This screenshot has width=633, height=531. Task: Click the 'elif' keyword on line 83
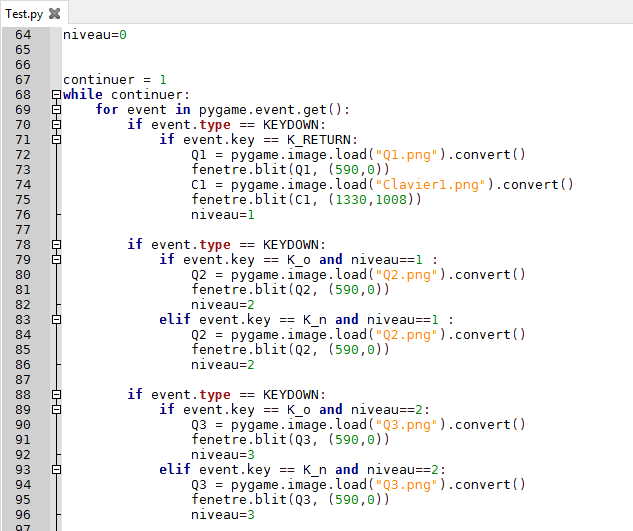[174, 319]
